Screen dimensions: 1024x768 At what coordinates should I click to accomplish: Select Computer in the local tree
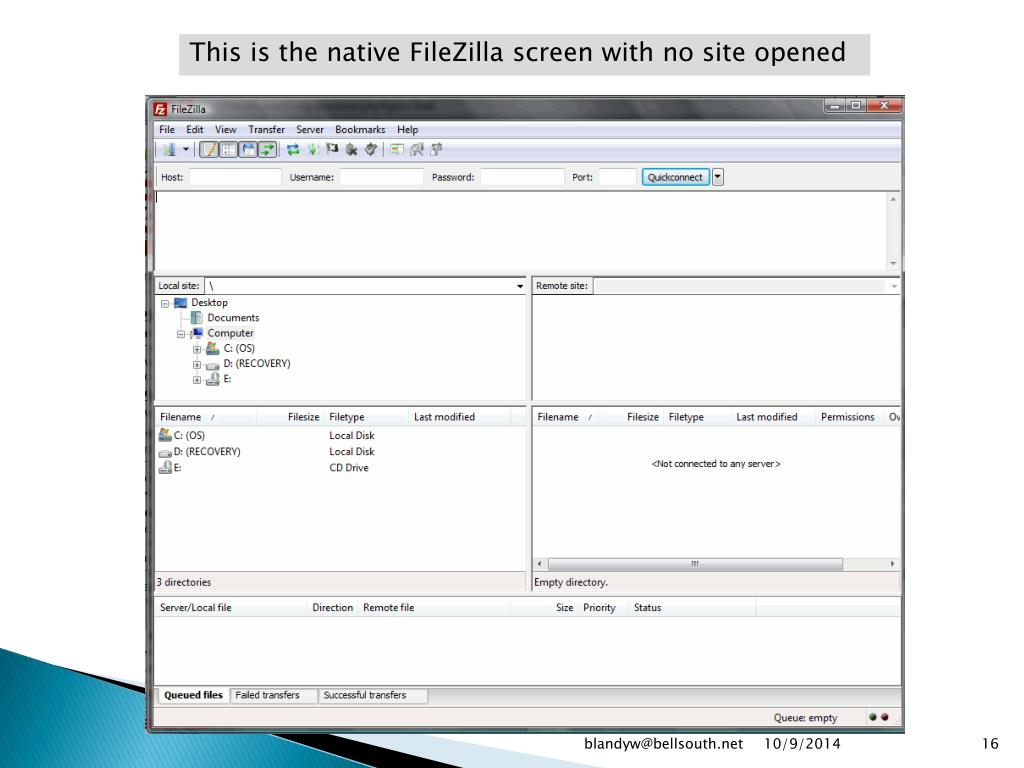(x=230, y=333)
